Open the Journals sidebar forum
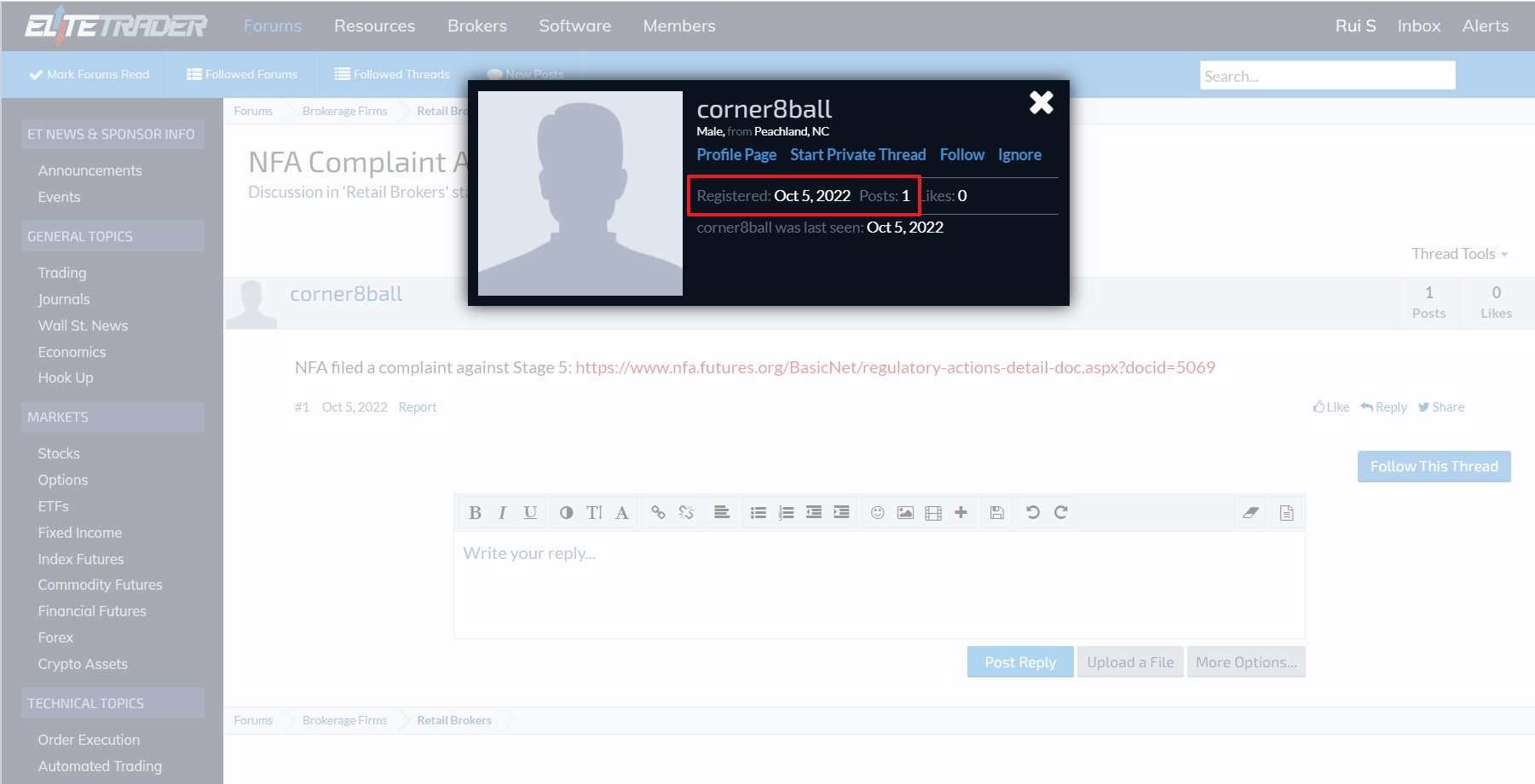Screen dimensions: 1535x784 tap(64, 299)
